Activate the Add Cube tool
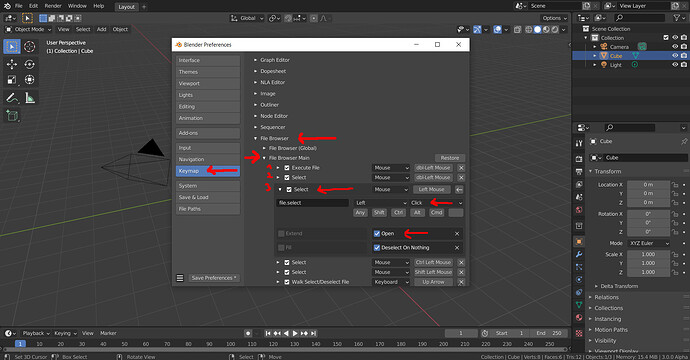690x360 pixels. click(x=12, y=116)
